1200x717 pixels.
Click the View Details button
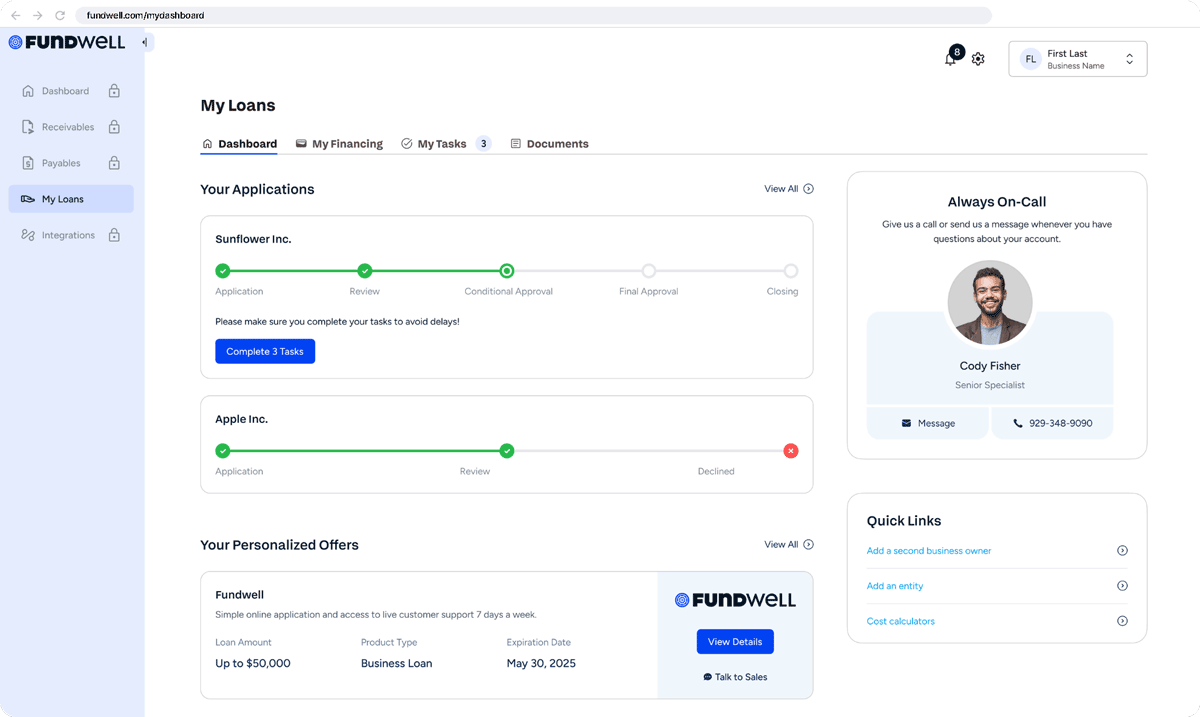(735, 642)
